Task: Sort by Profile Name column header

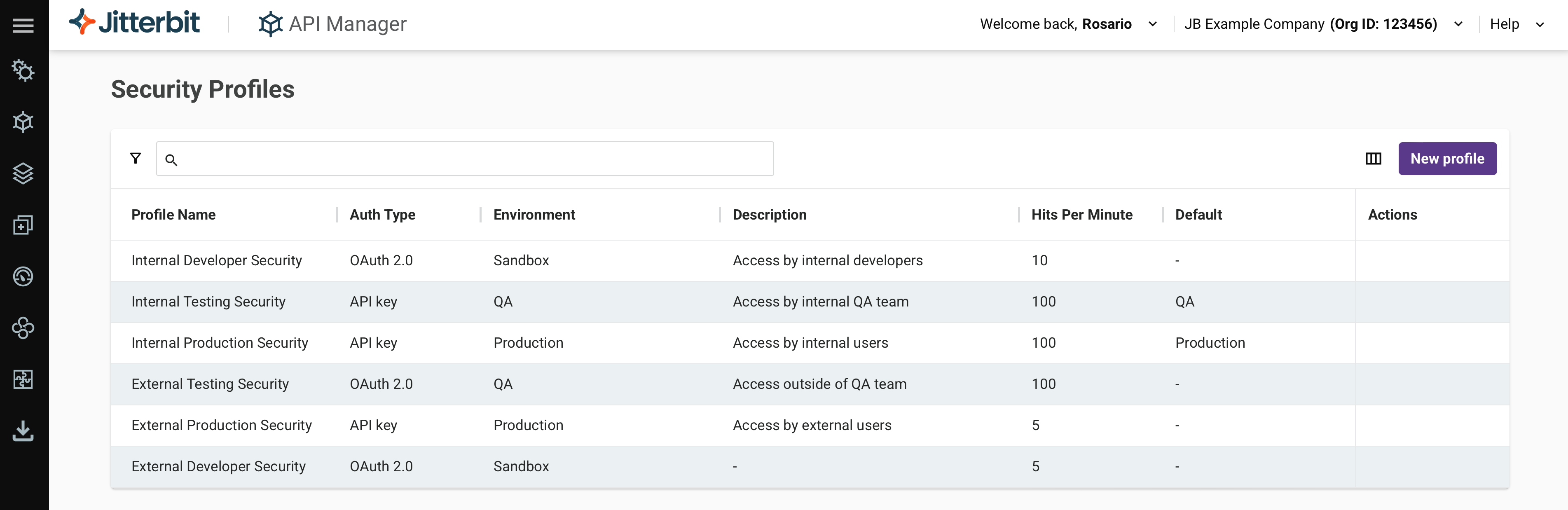Action: click(x=173, y=215)
